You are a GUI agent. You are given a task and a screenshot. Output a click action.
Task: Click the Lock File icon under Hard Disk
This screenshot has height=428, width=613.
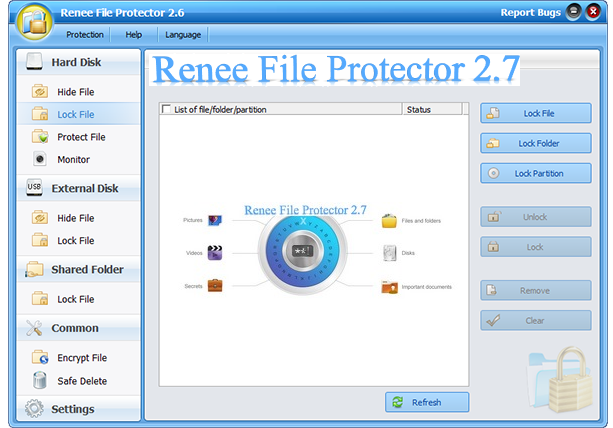click(x=40, y=114)
